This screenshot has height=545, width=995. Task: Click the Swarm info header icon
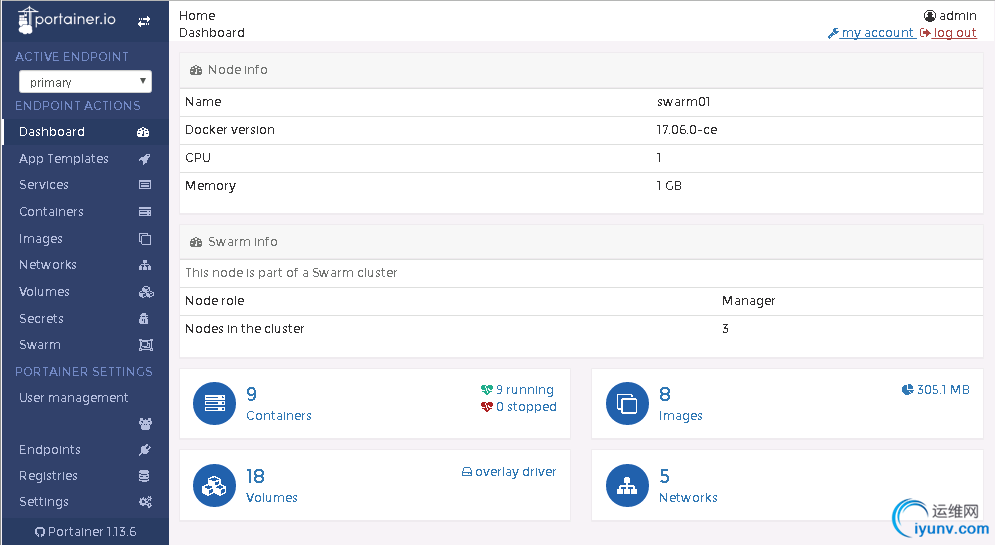[x=196, y=242]
